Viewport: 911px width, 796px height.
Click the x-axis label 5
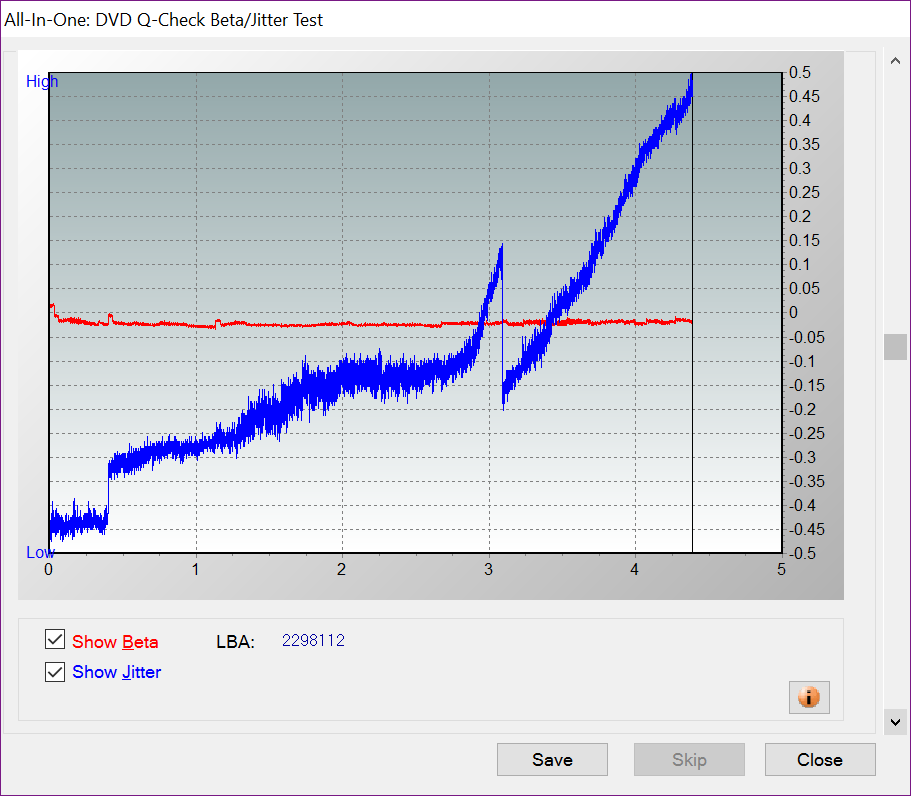780,570
